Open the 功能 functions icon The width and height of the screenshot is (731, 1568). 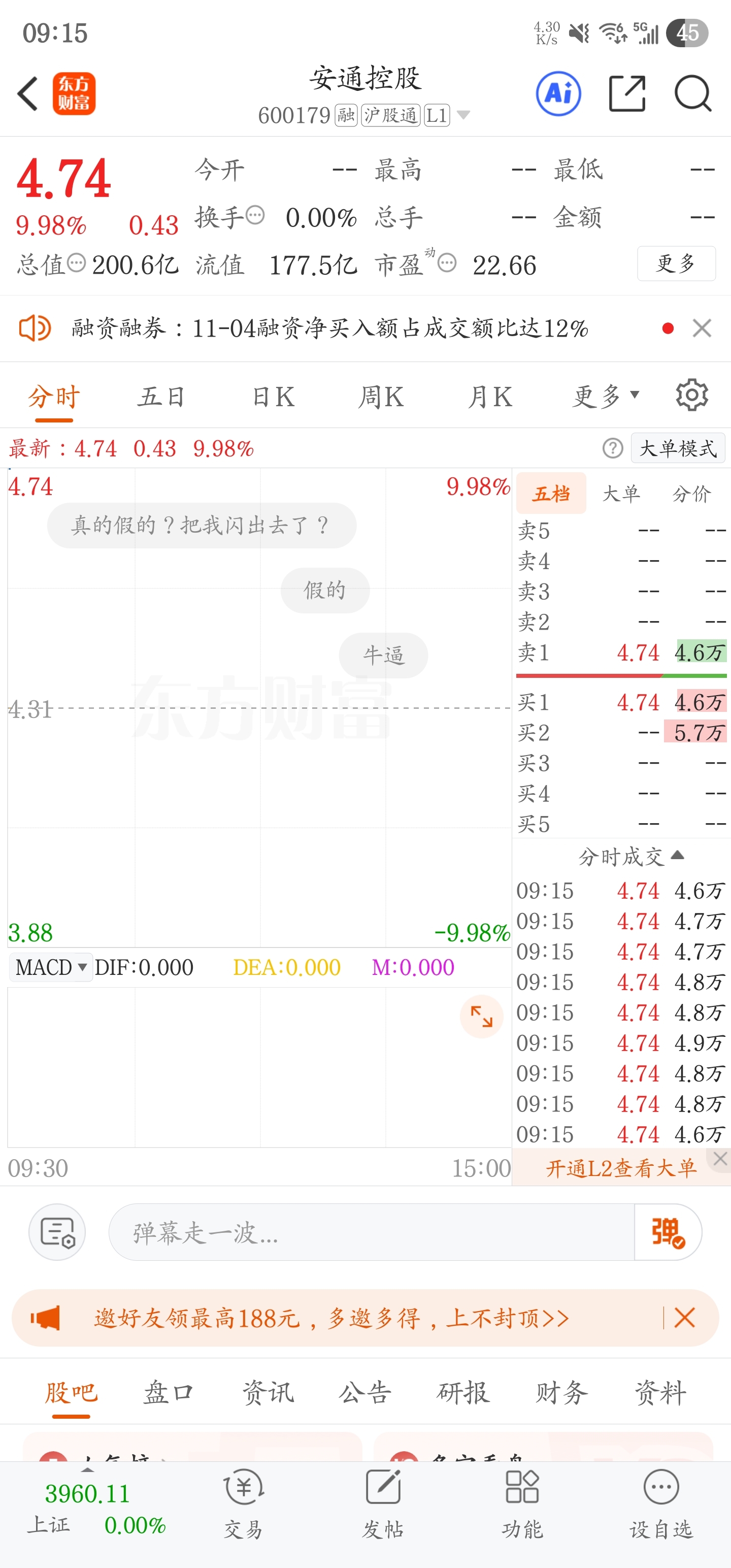(x=522, y=1504)
